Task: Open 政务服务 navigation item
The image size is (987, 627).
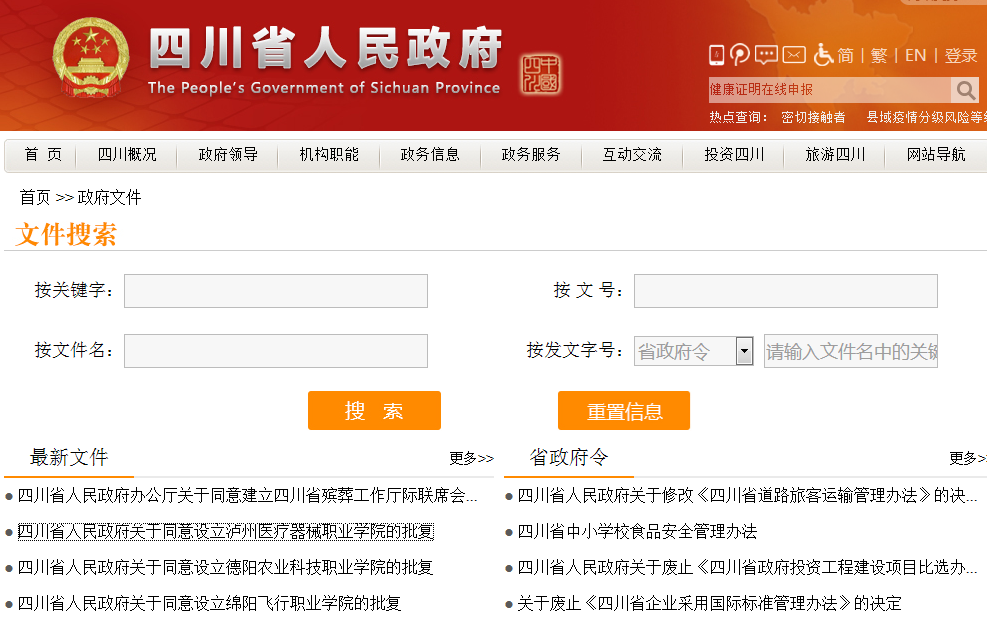Action: click(x=531, y=154)
